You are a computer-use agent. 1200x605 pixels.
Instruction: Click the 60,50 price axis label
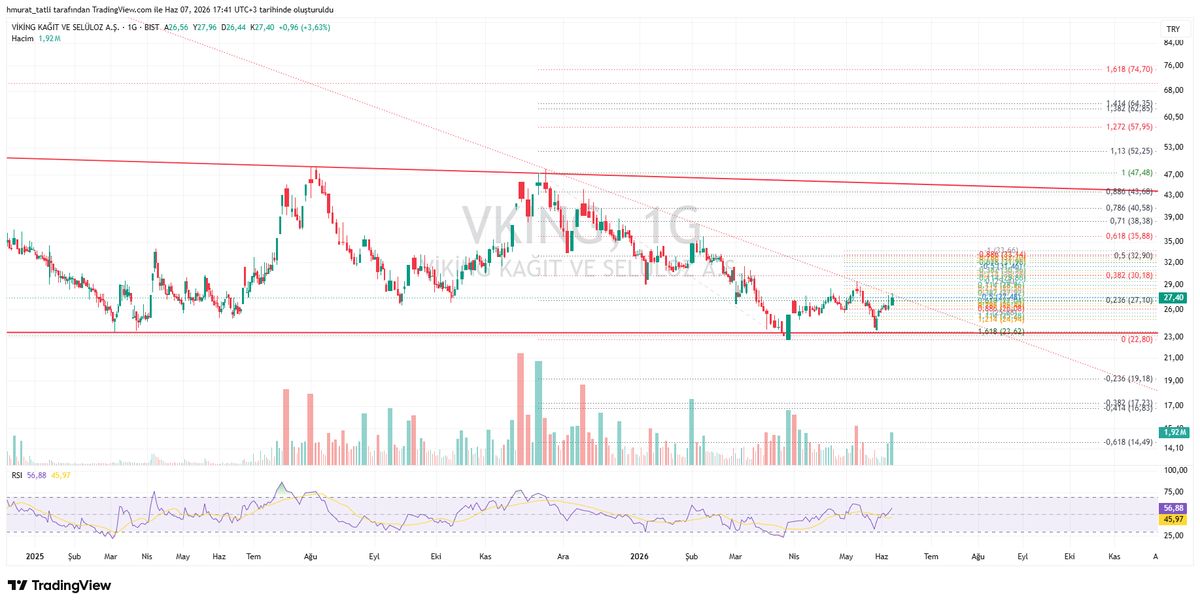pyautogui.click(x=1173, y=118)
